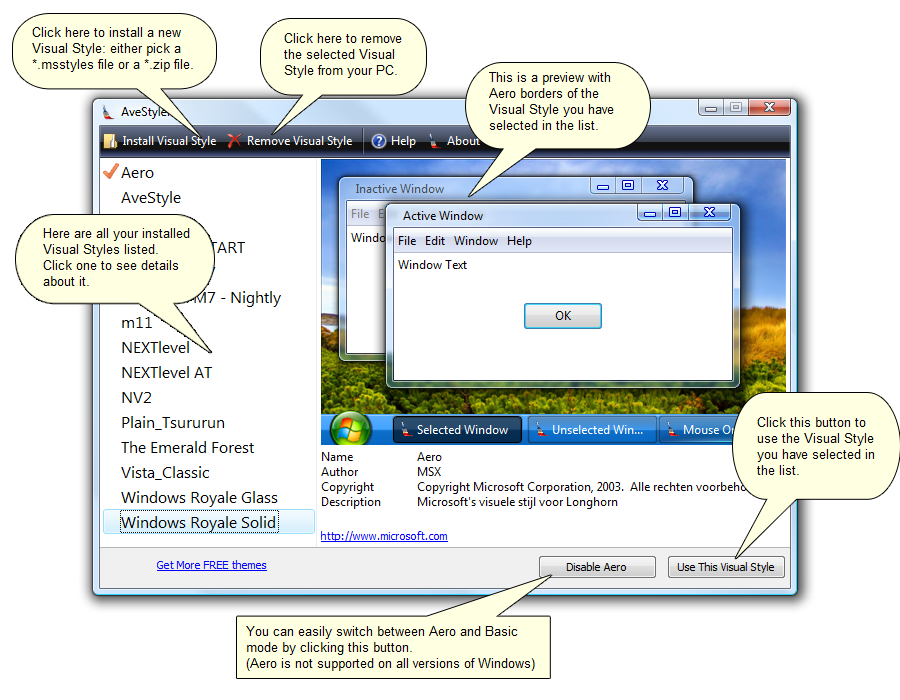This screenshot has height=700, width=900.
Task: Select Windows Royale Solid style
Action: tap(208, 522)
